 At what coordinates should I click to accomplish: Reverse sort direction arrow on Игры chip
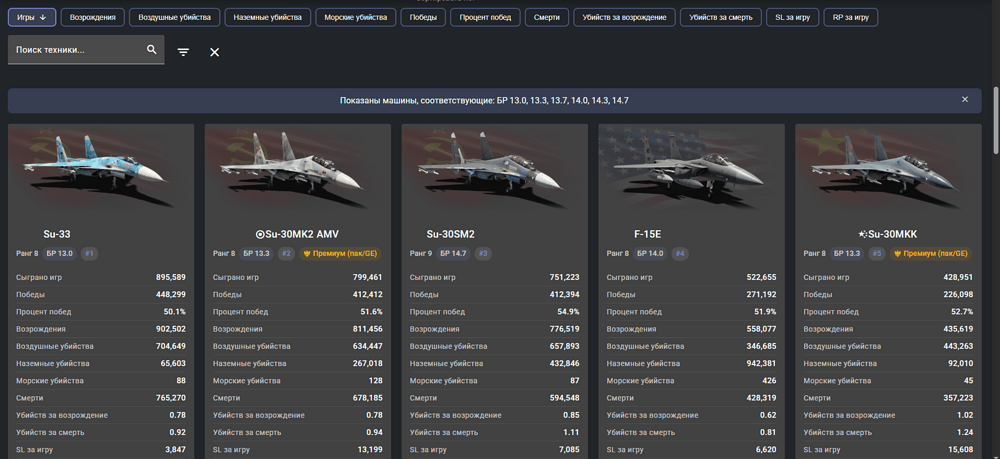(x=43, y=17)
